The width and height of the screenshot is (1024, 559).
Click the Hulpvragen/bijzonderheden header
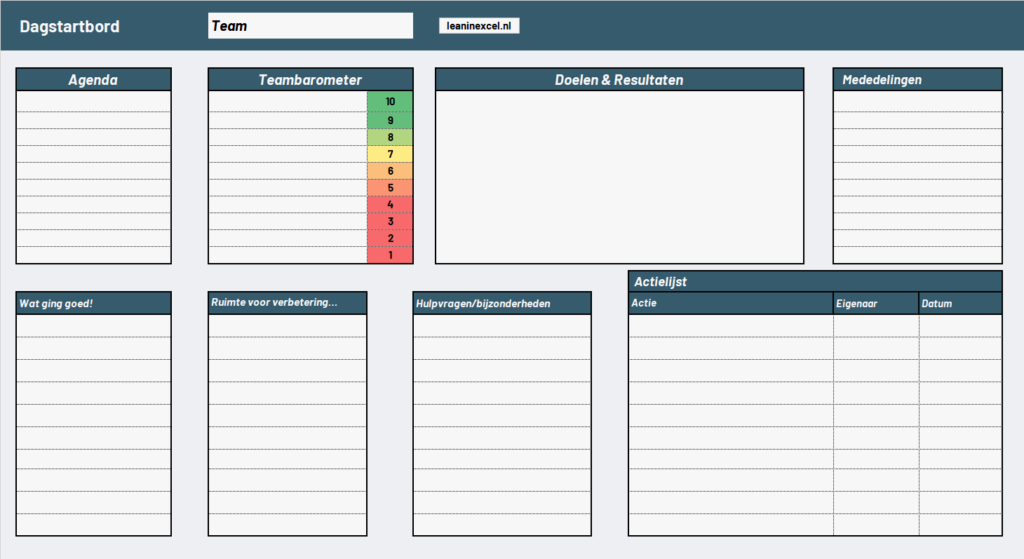point(502,303)
